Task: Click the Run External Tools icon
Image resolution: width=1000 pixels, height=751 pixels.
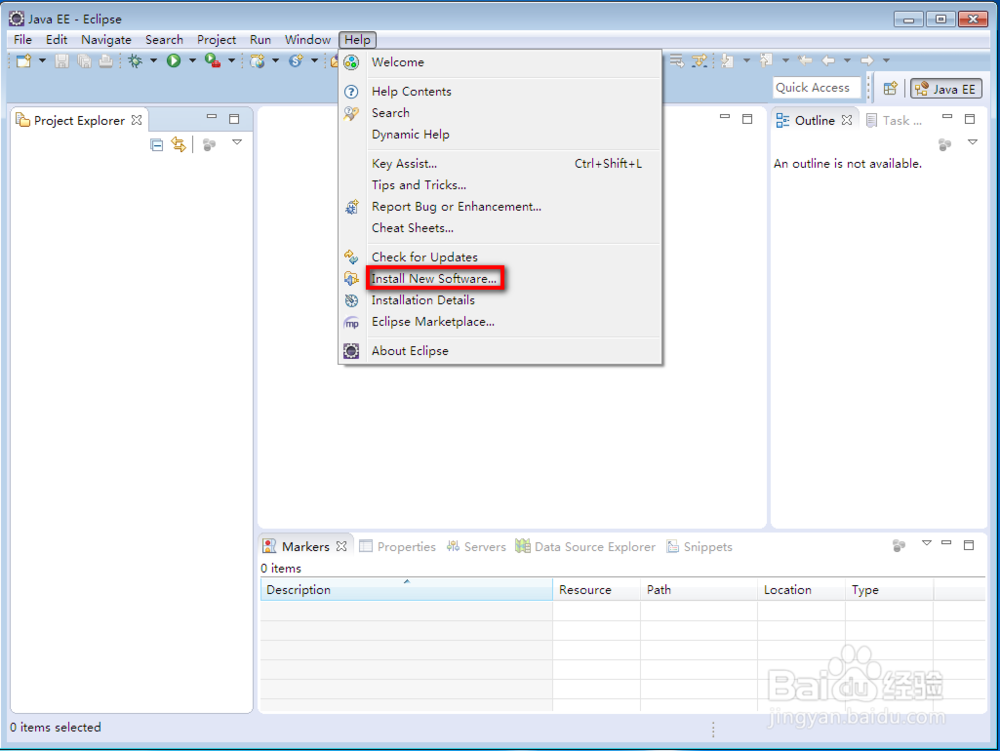Action: (x=213, y=61)
